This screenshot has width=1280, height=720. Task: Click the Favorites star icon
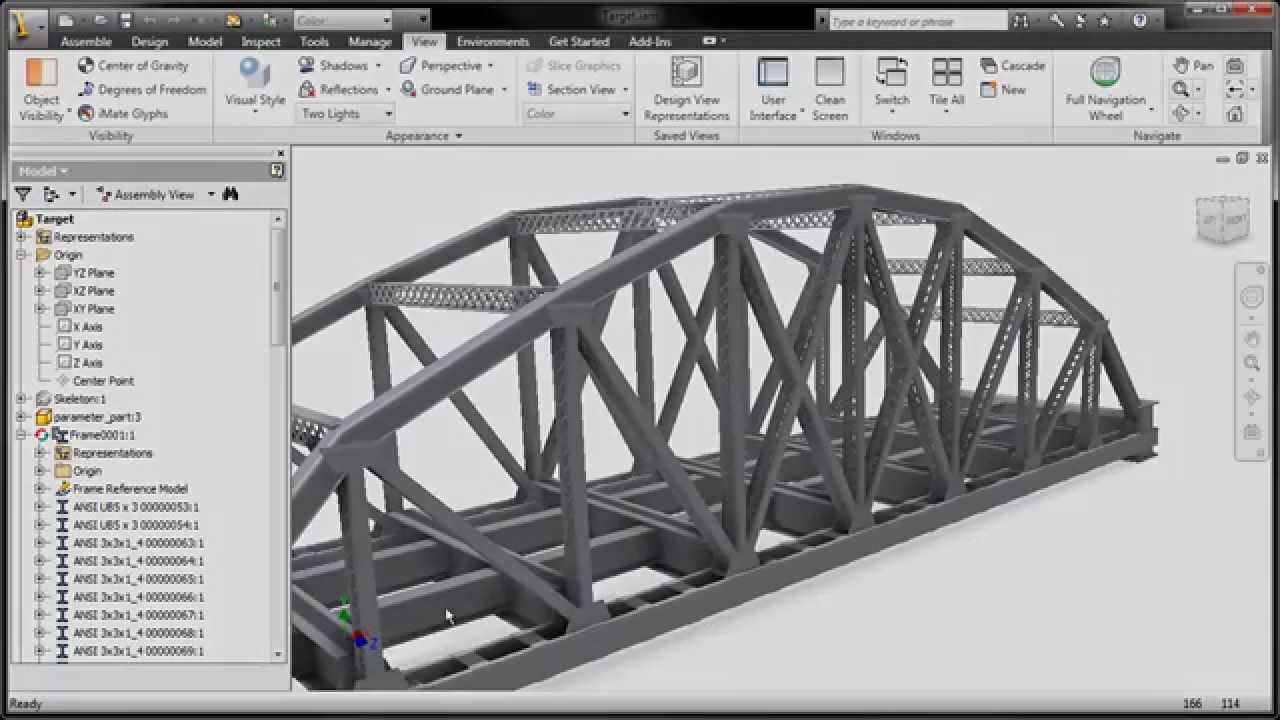coord(1105,20)
